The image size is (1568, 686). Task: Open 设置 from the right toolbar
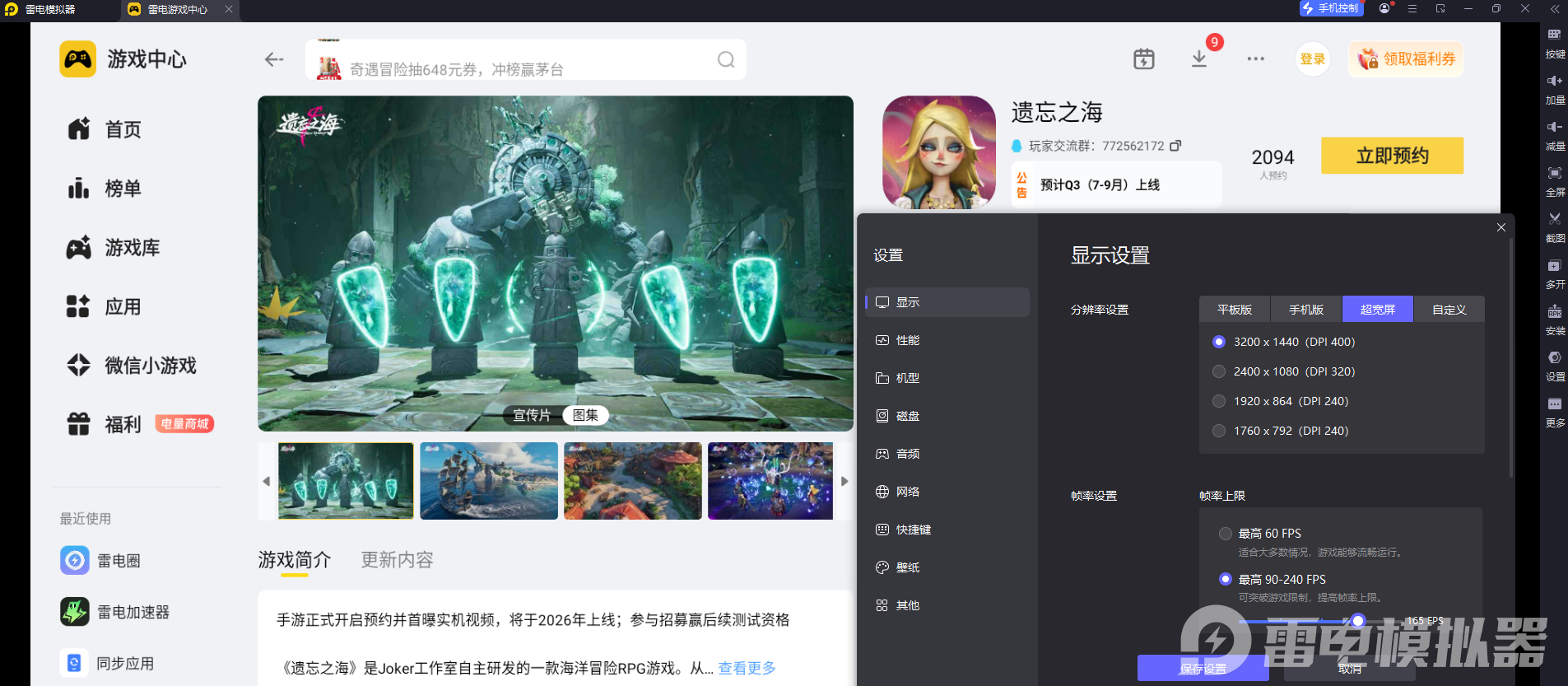coord(1555,366)
